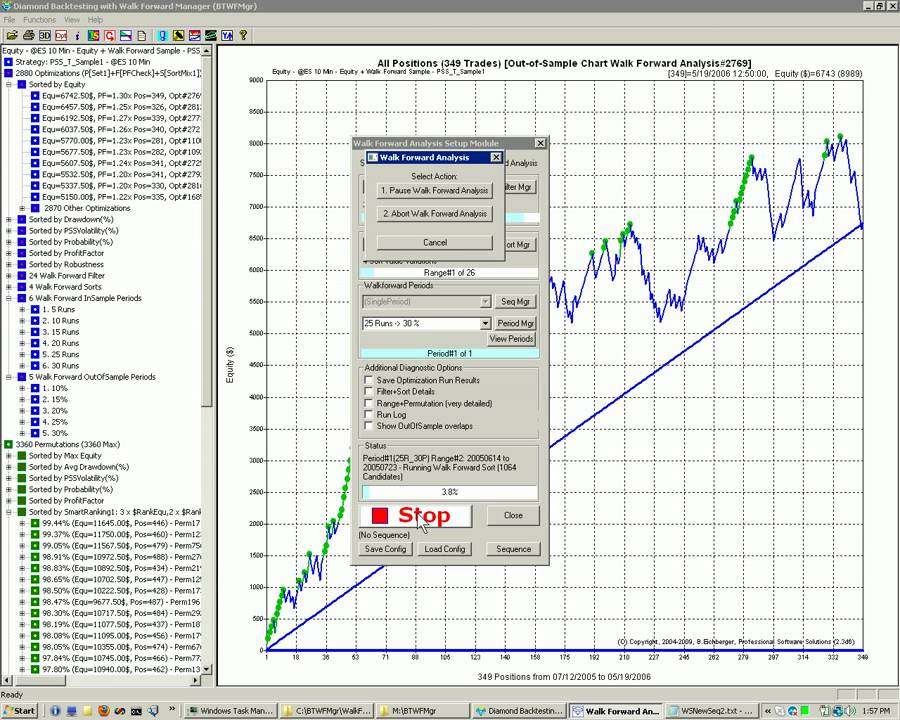This screenshot has height=720, width=900.
Task: Click the blue info quick launch icon
Action: (x=55, y=711)
